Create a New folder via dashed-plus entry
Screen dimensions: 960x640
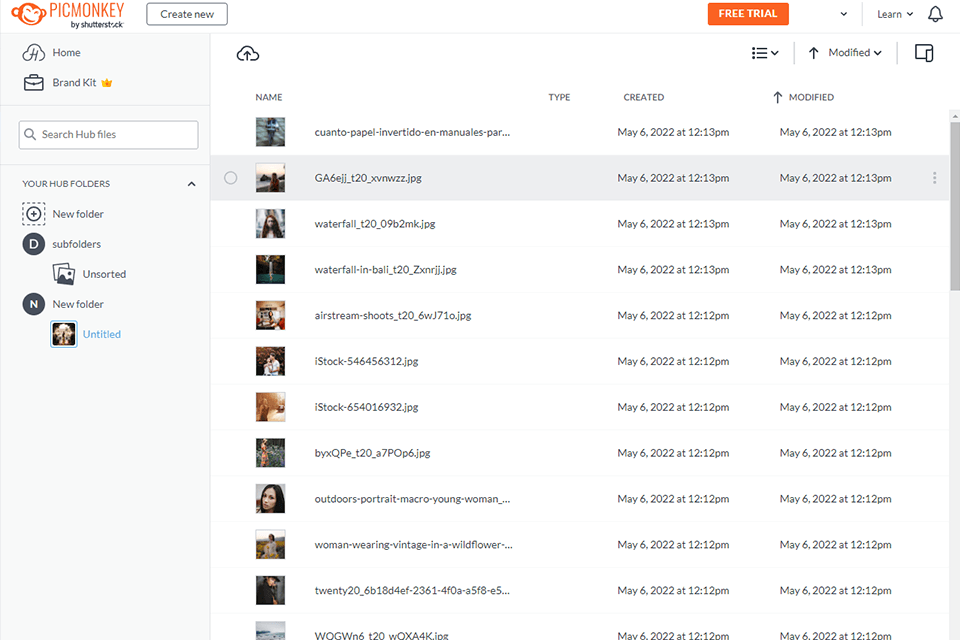click(78, 214)
